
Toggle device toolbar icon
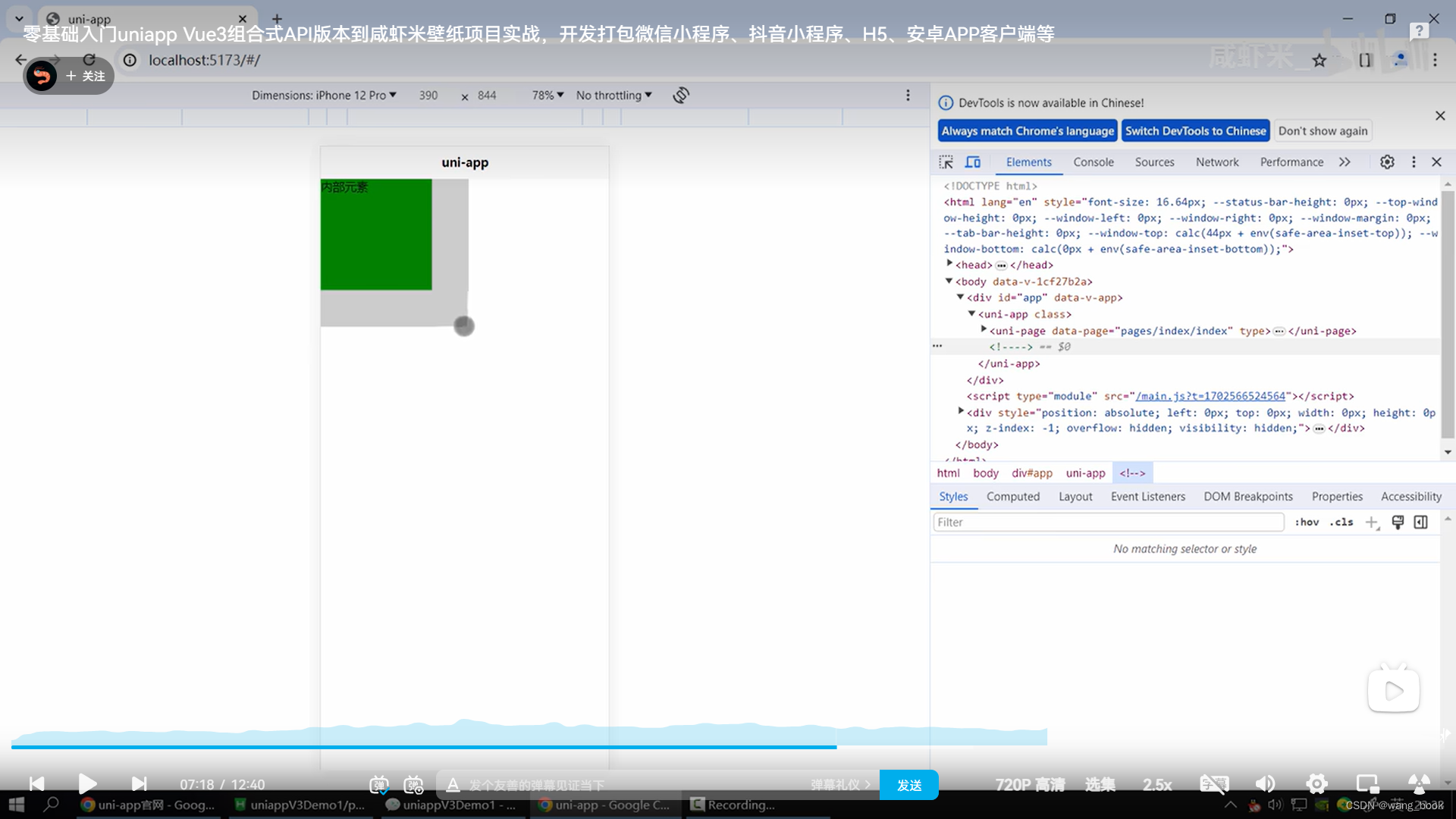tap(973, 162)
